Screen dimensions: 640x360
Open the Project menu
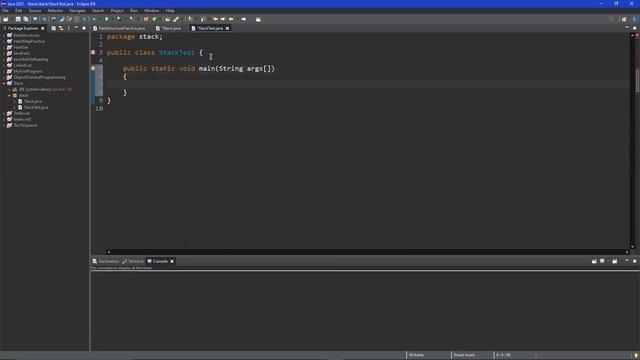117,11
